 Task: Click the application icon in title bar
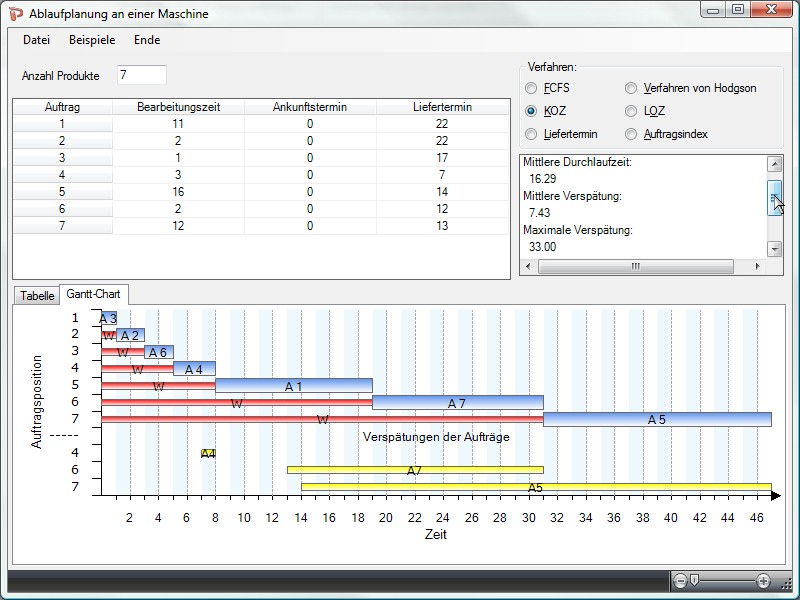click(x=17, y=13)
